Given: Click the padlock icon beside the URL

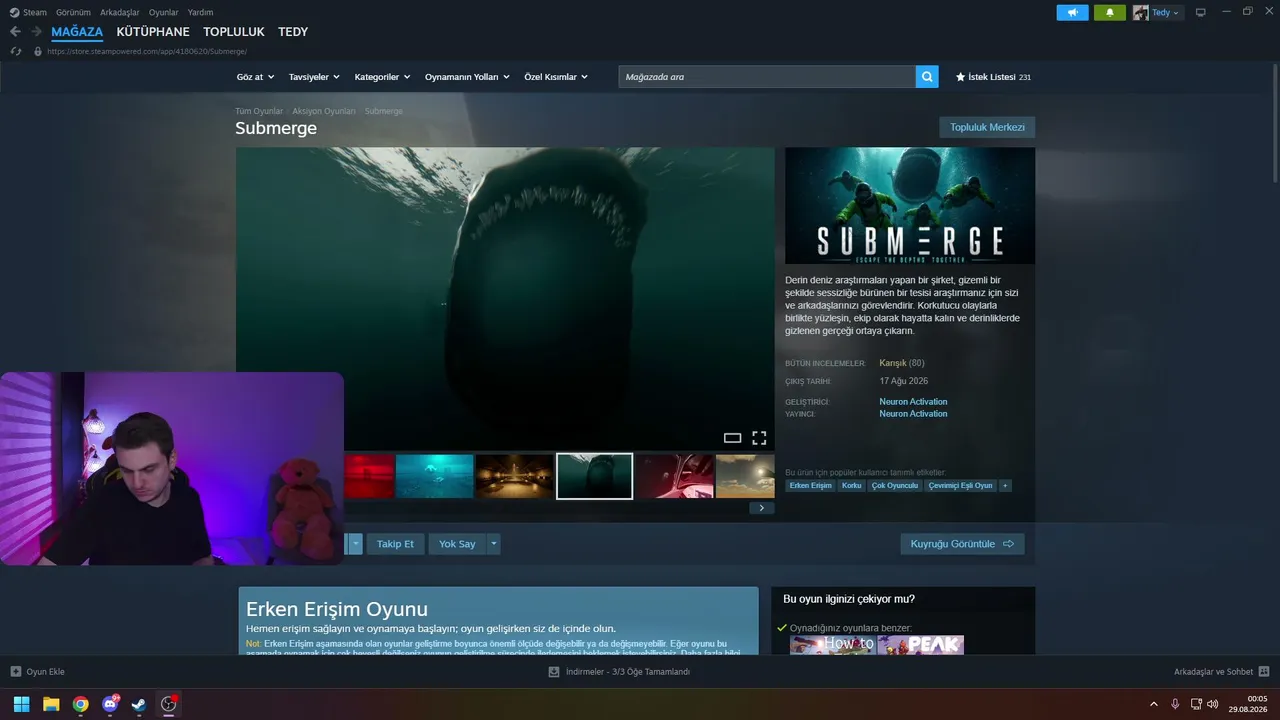Looking at the screenshot, I should pos(38,51).
